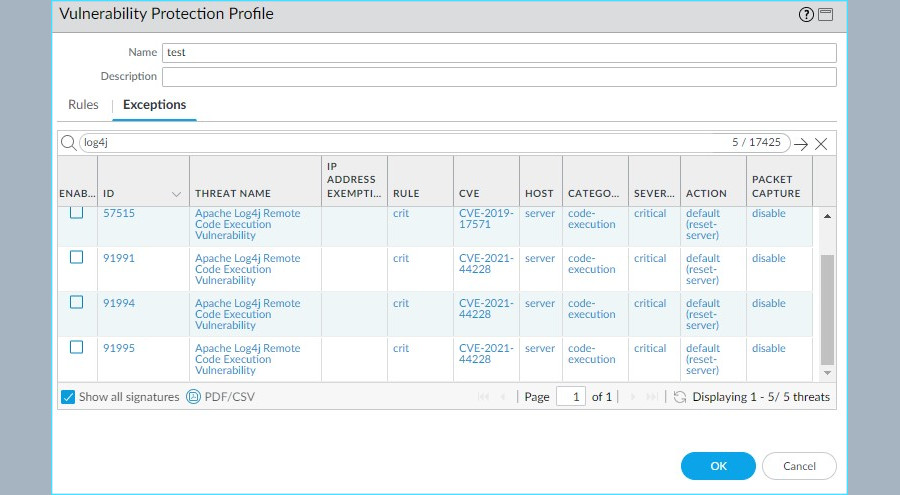Click the OK button
900x495 pixels.
click(718, 466)
